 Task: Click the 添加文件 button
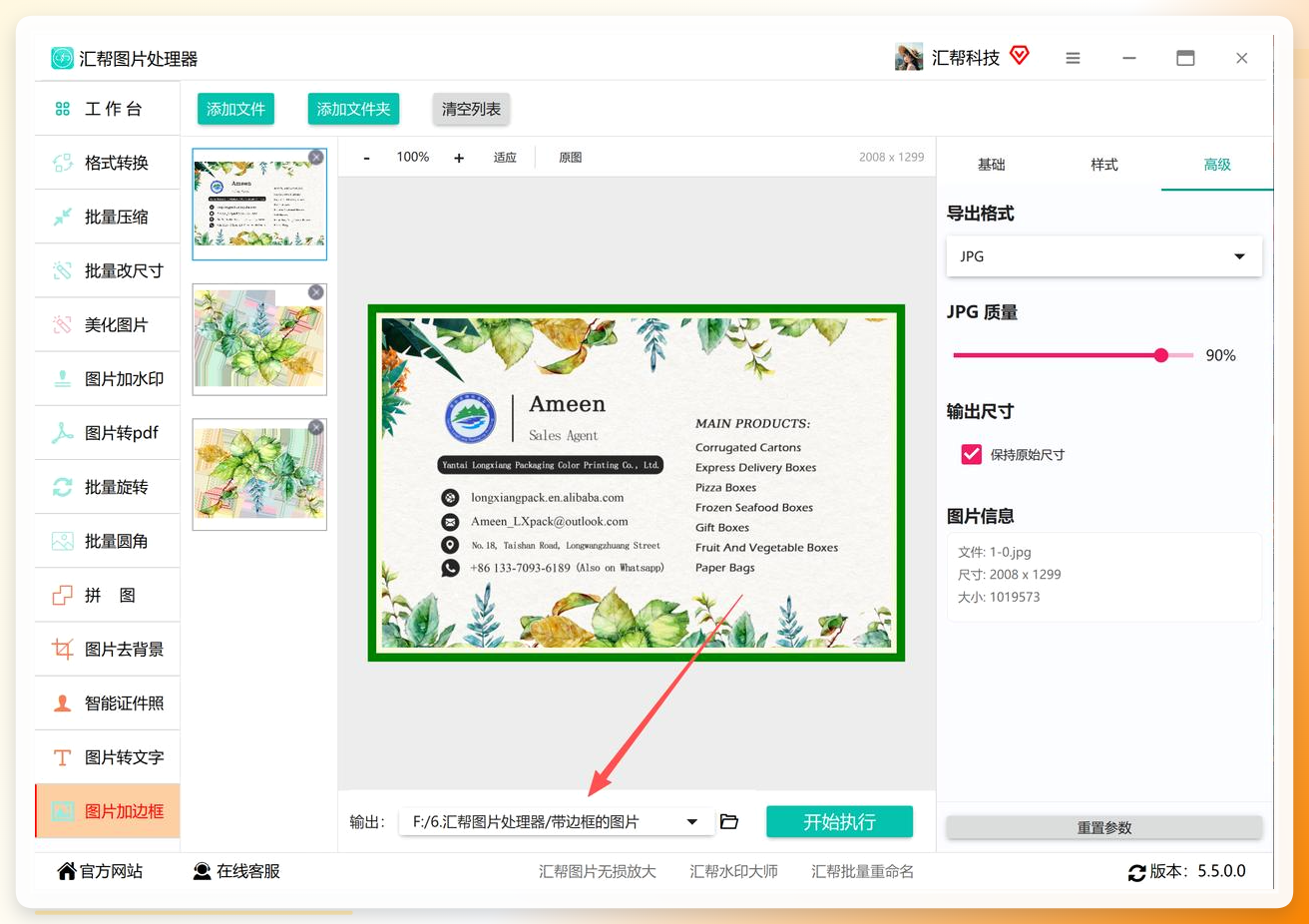235,109
